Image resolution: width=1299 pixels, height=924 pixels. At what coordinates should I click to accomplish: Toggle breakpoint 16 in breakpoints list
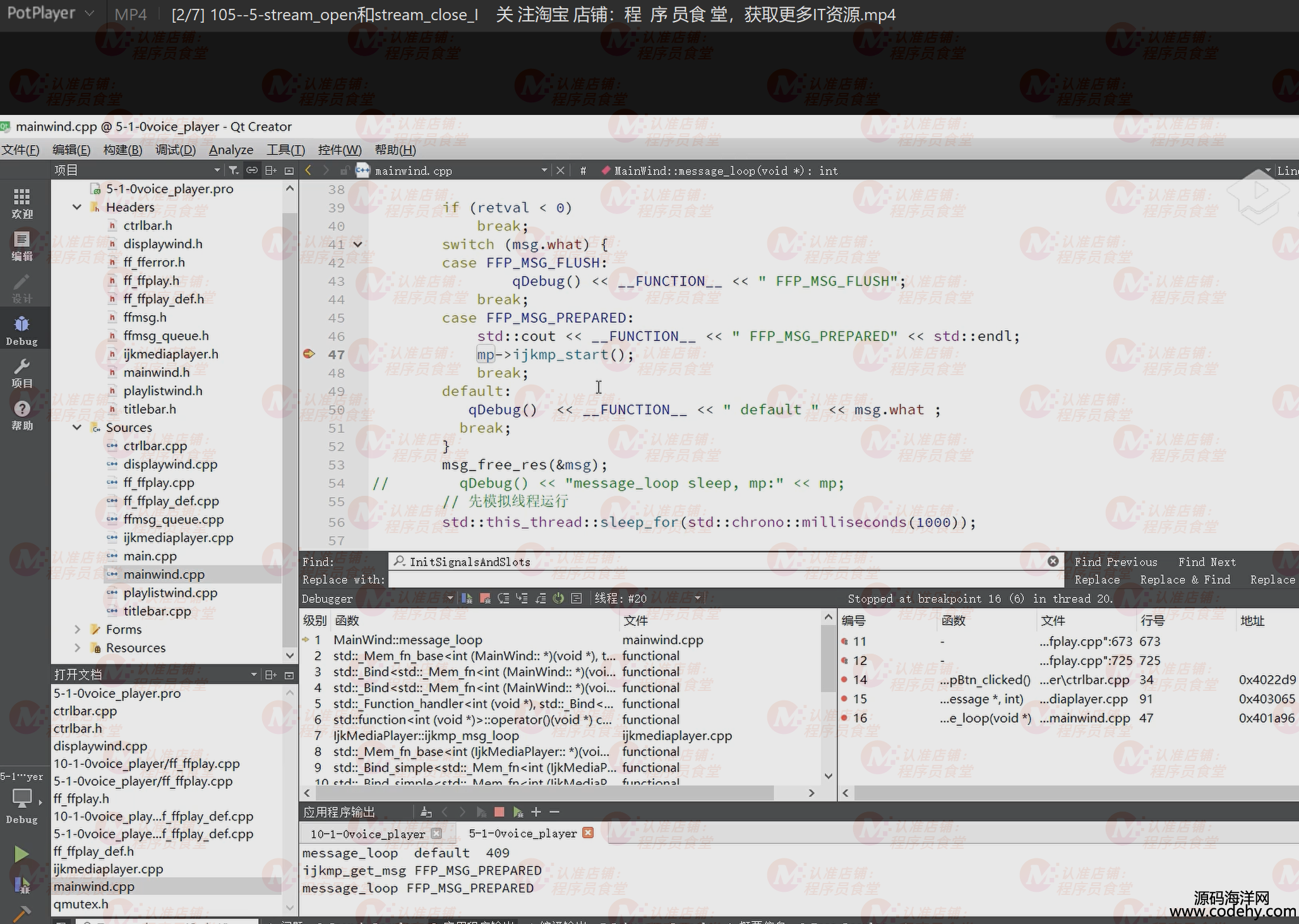tap(845, 717)
